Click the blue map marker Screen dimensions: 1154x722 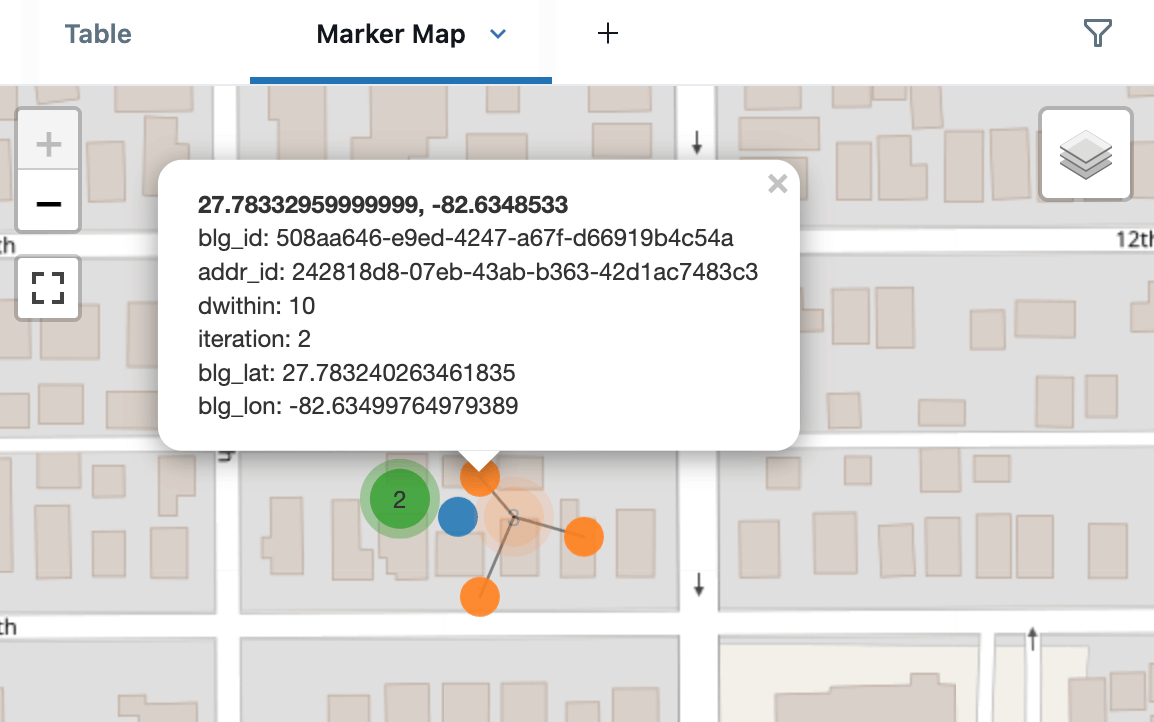point(458,517)
